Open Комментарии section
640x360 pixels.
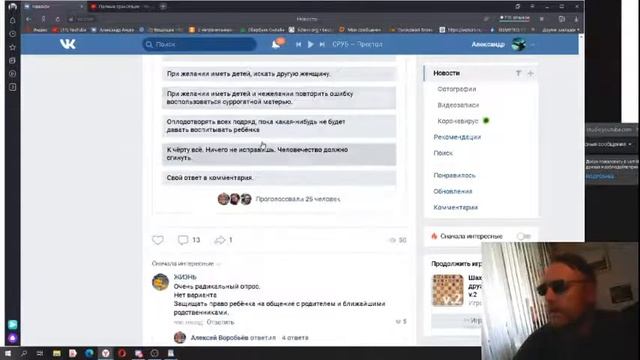(x=456, y=207)
